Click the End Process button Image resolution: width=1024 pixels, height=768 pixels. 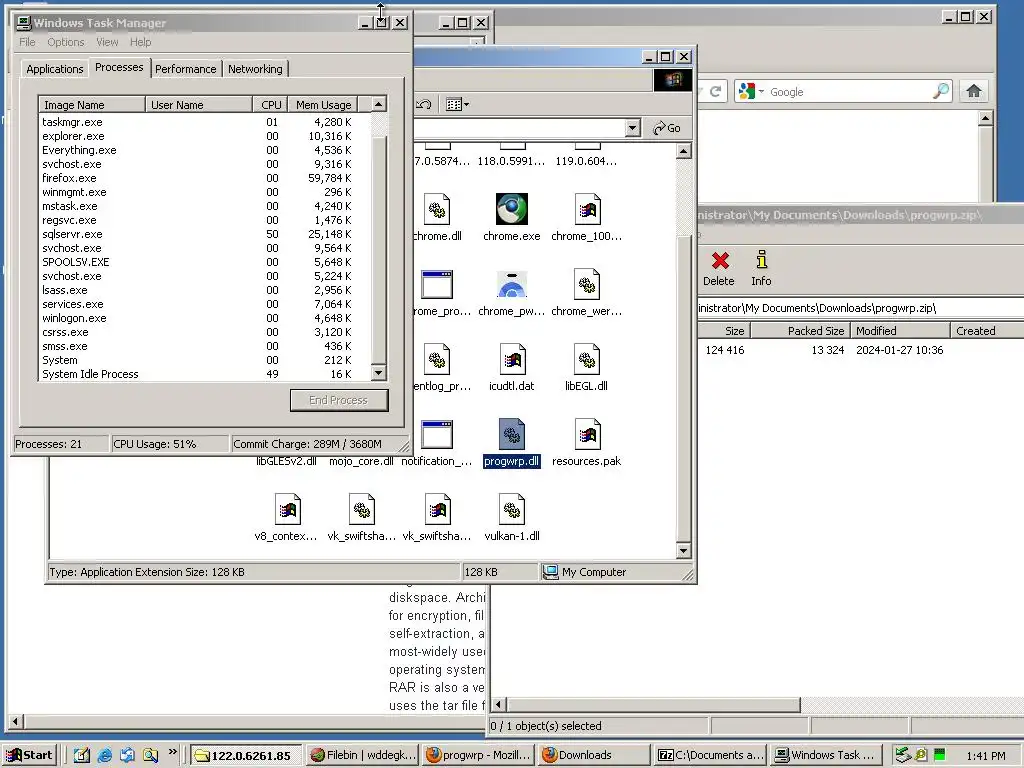339,400
